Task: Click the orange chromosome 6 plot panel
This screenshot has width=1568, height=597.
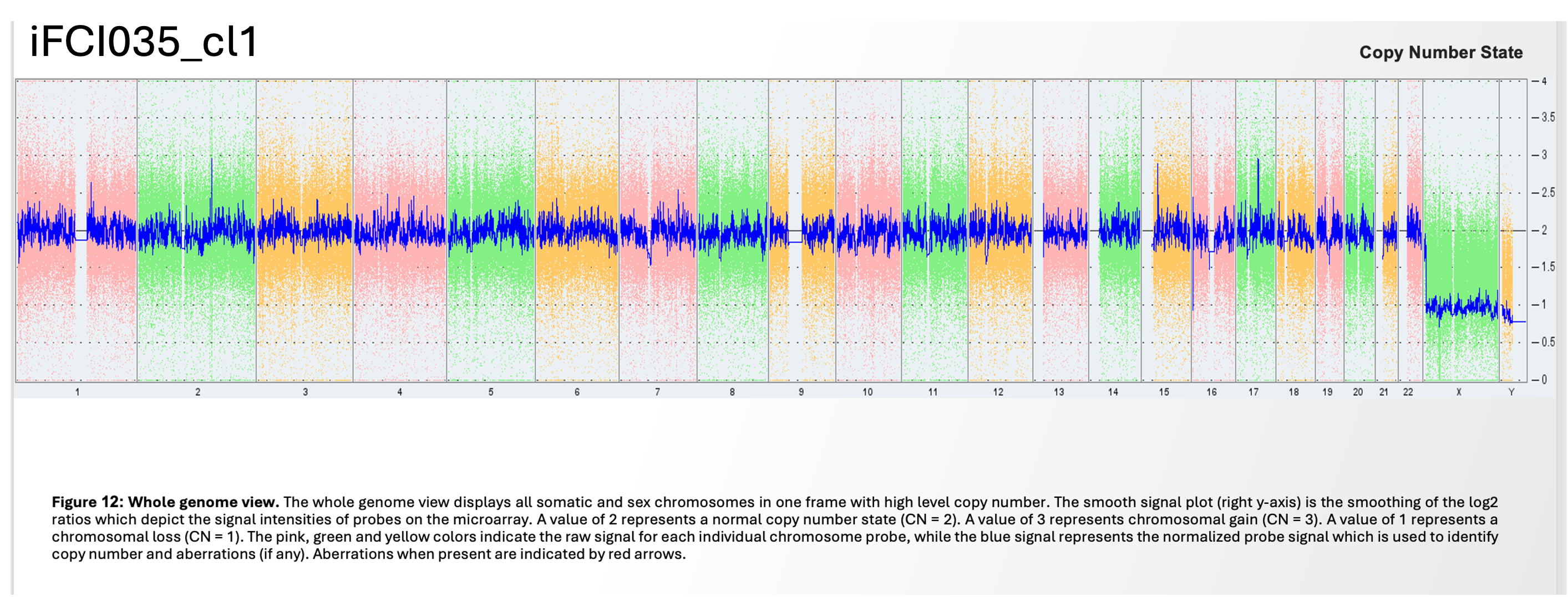Action: click(x=577, y=292)
